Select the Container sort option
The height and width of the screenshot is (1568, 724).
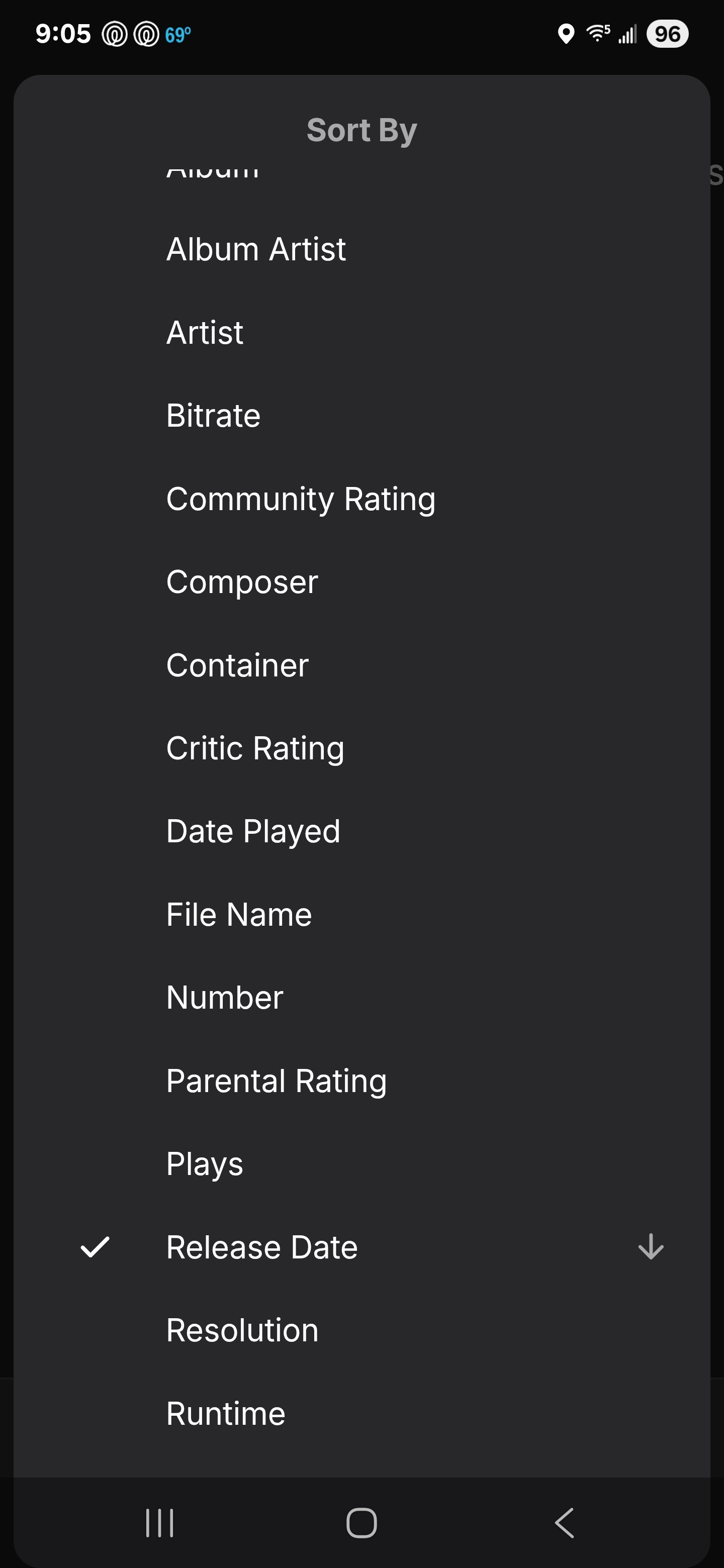tap(237, 665)
